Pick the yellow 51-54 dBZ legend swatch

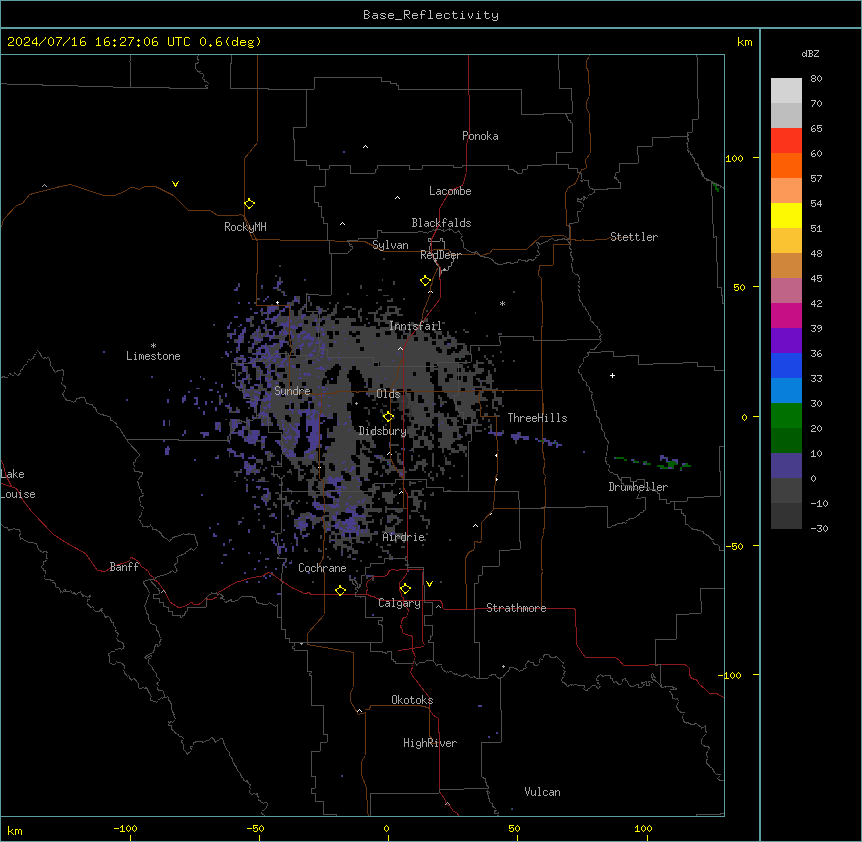[786, 215]
